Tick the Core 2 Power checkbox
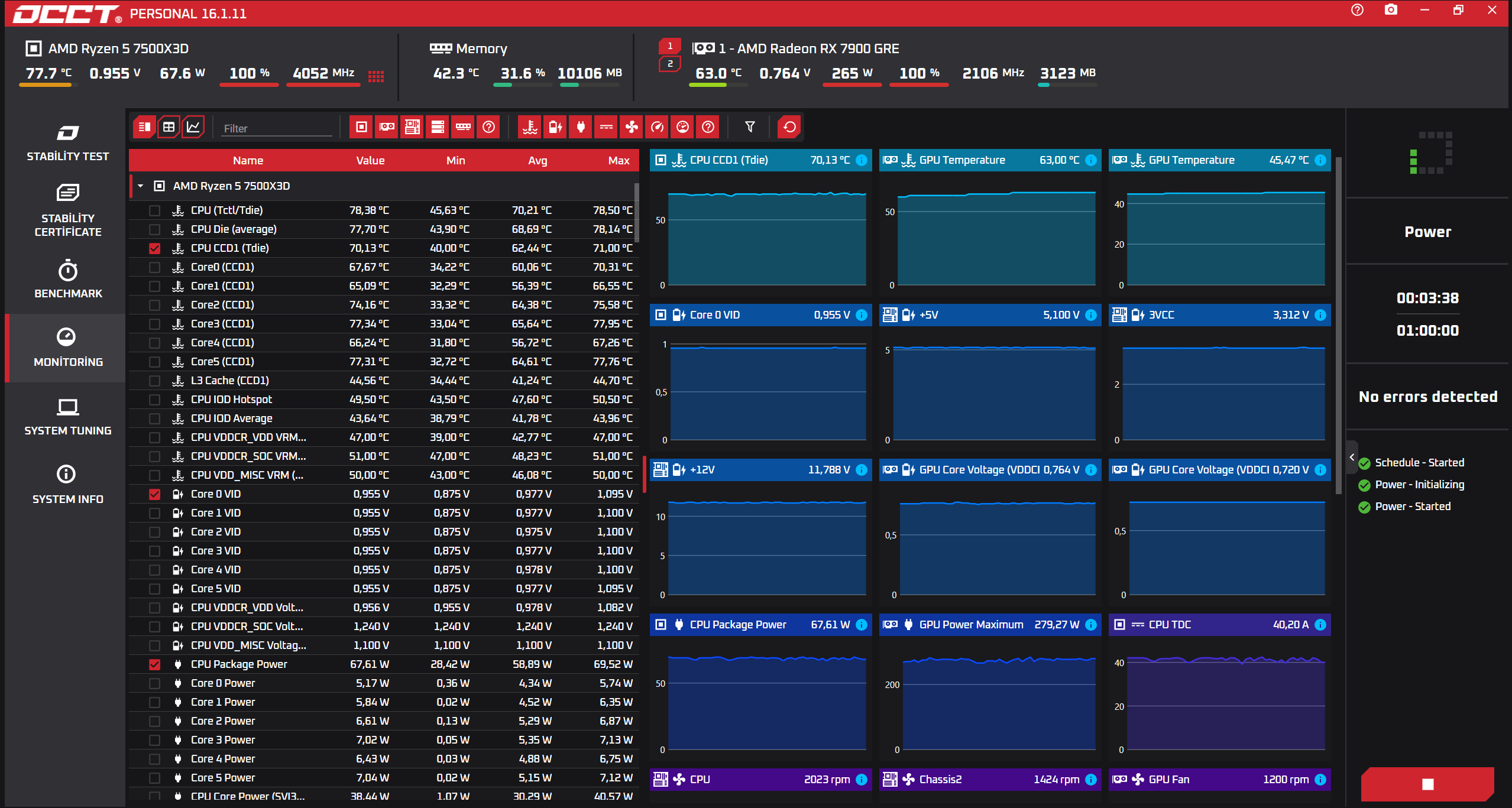The width and height of the screenshot is (1512, 808). tap(155, 721)
